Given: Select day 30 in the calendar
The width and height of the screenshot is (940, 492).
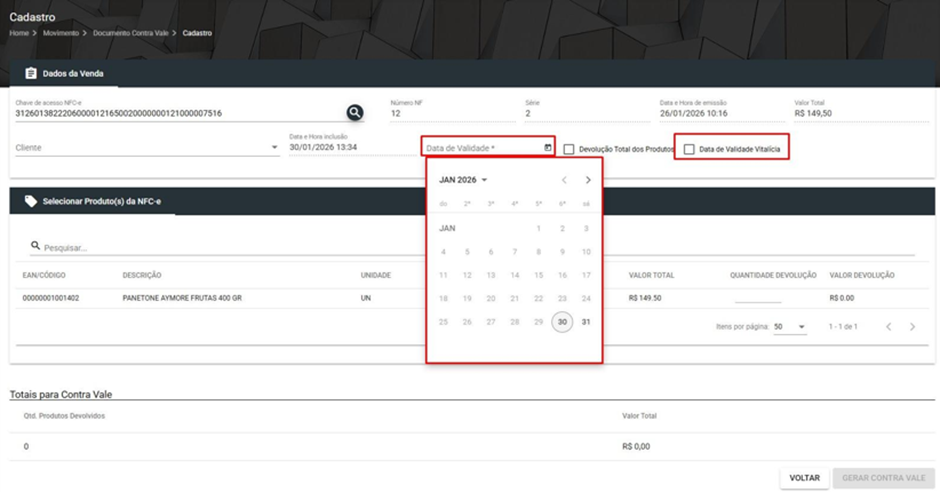Looking at the screenshot, I should pos(562,322).
